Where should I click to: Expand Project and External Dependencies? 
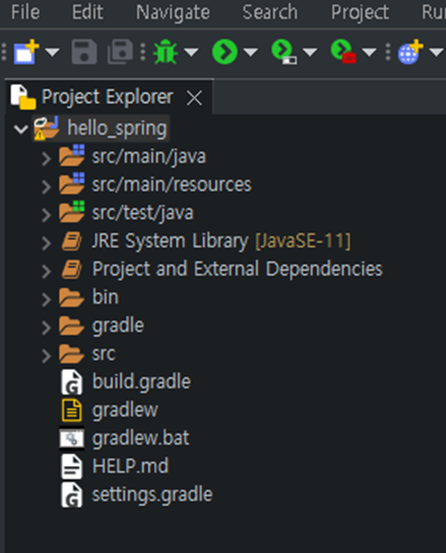pos(46,271)
